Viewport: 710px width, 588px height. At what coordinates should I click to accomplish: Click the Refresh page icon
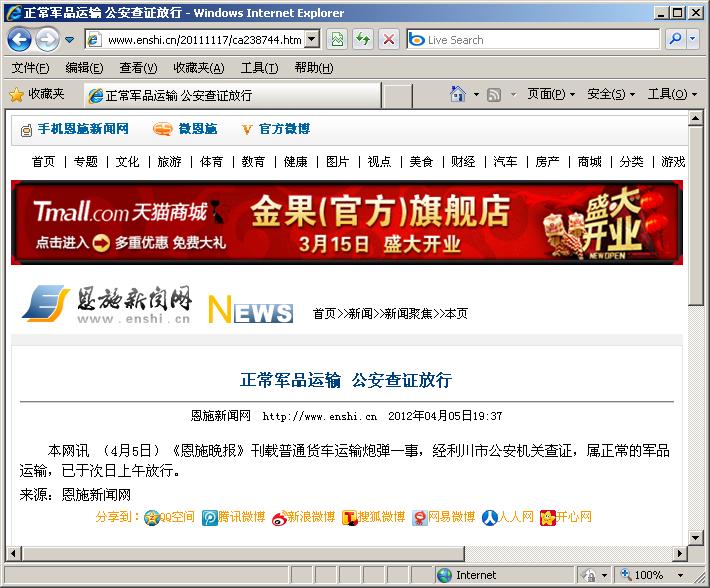[363, 40]
